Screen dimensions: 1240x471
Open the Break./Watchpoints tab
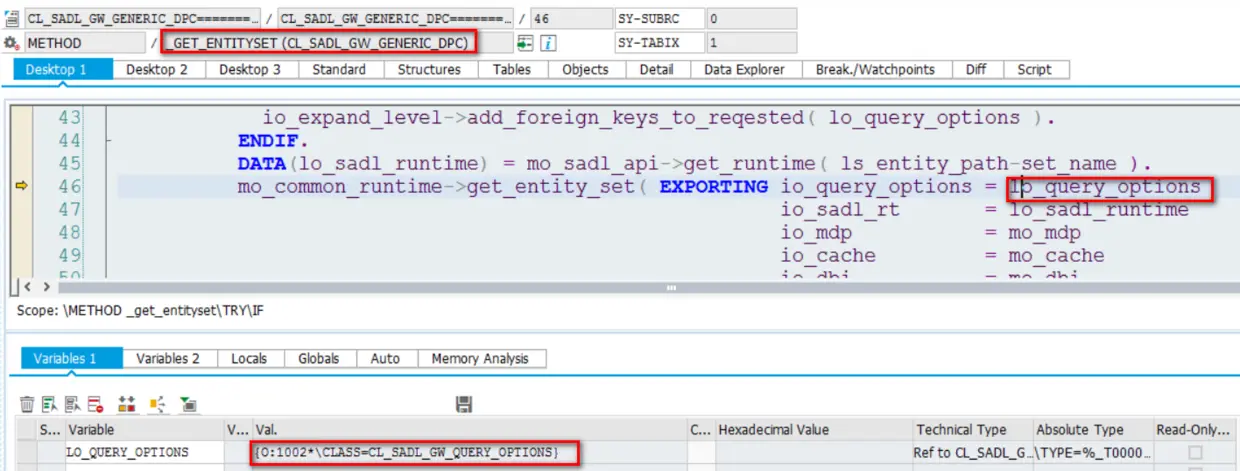click(x=875, y=69)
